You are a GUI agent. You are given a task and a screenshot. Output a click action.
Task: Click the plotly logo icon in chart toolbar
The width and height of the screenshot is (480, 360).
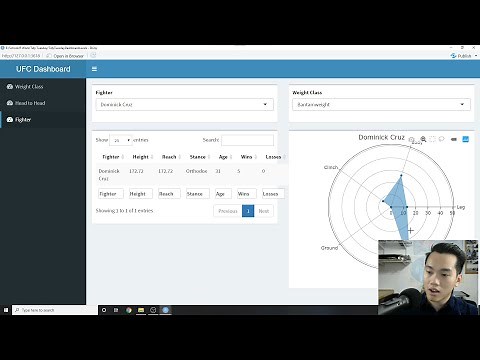(x=466, y=139)
